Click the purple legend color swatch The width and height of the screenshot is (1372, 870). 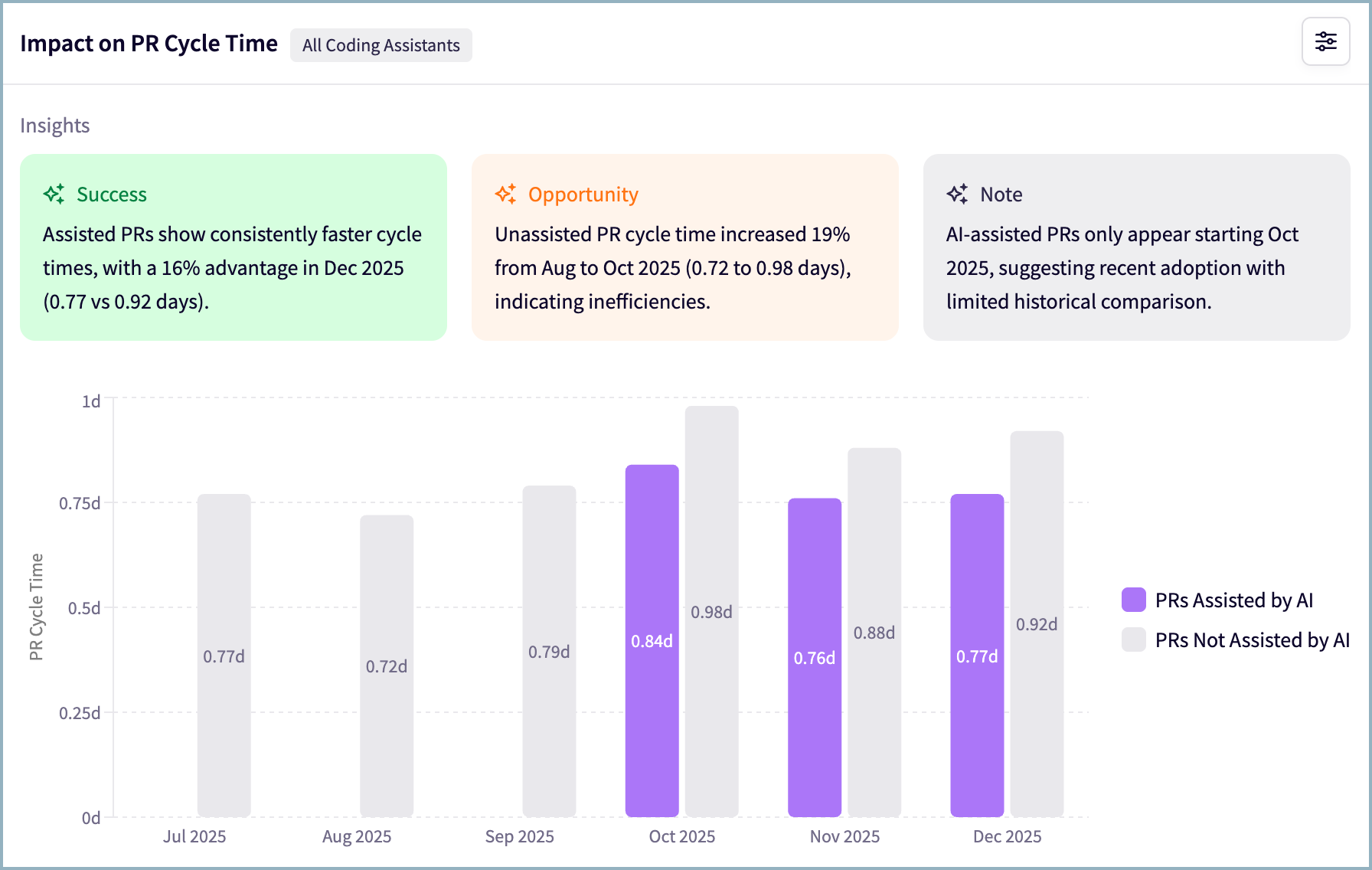pos(1133,600)
